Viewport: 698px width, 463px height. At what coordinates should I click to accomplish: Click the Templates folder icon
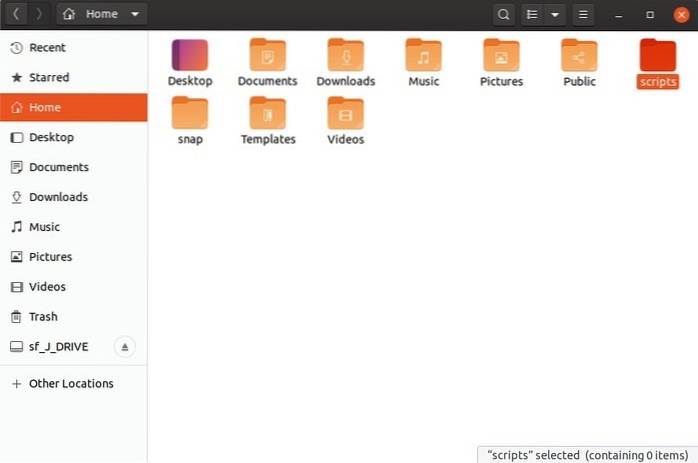click(x=268, y=114)
